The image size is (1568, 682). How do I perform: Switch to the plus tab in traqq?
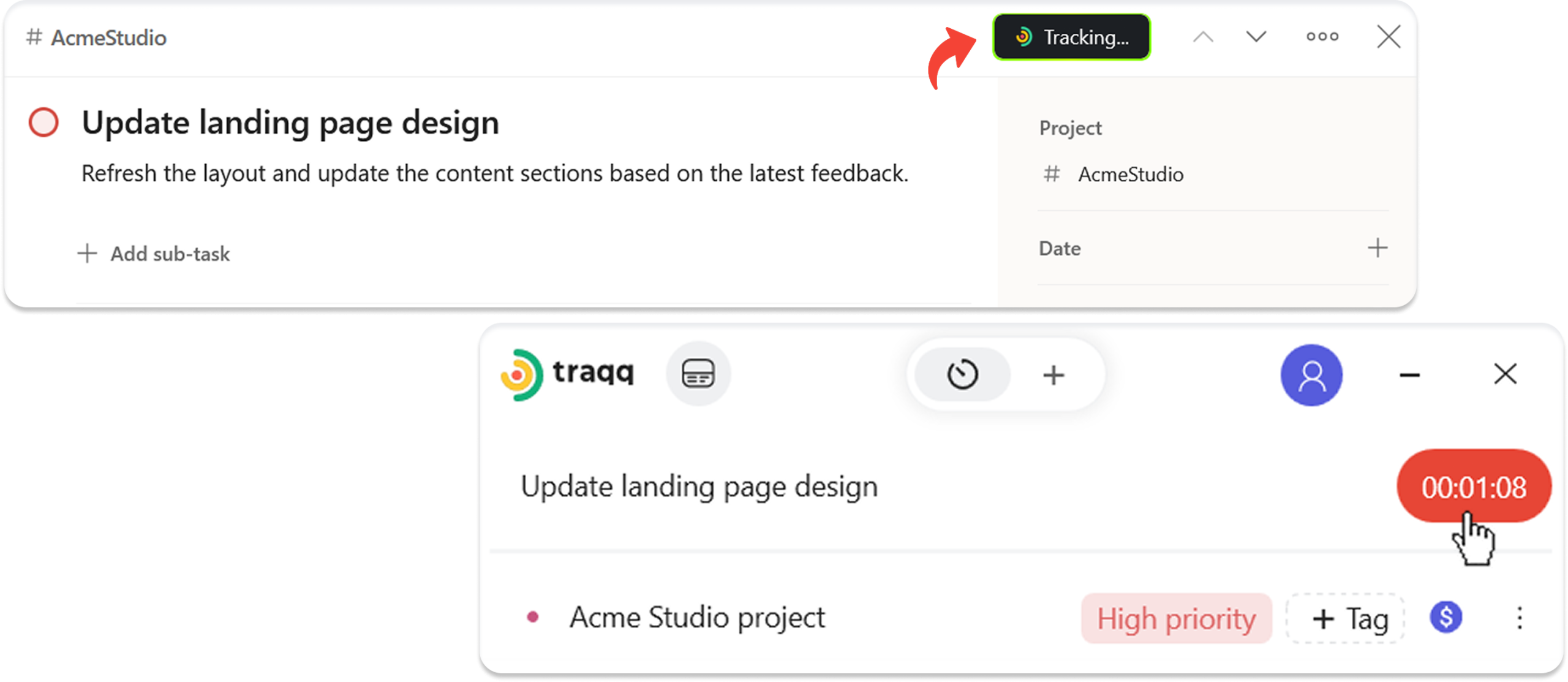[1053, 375]
